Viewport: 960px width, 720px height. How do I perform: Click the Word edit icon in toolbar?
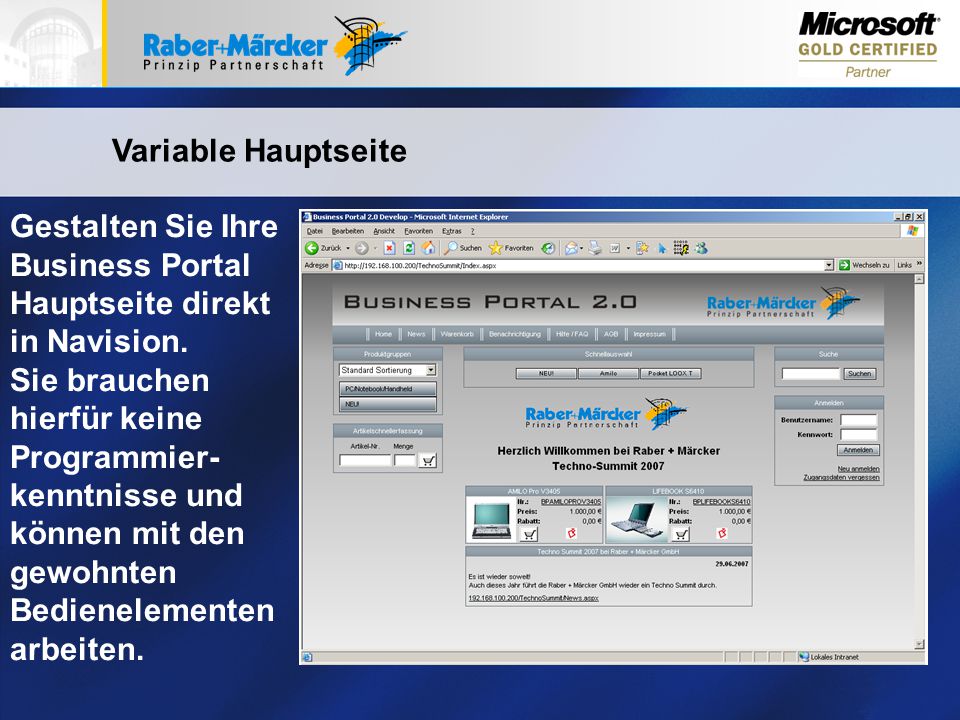pyautogui.click(x=615, y=248)
